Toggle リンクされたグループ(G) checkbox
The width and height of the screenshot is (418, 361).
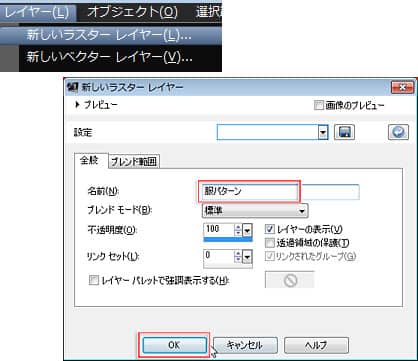coord(269,256)
